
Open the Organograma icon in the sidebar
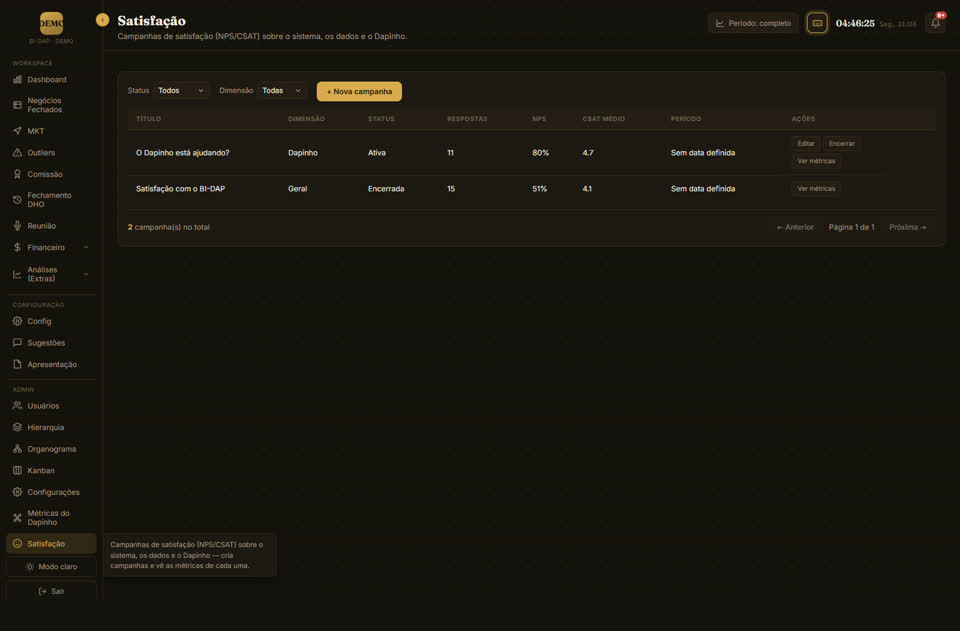pos(17,449)
